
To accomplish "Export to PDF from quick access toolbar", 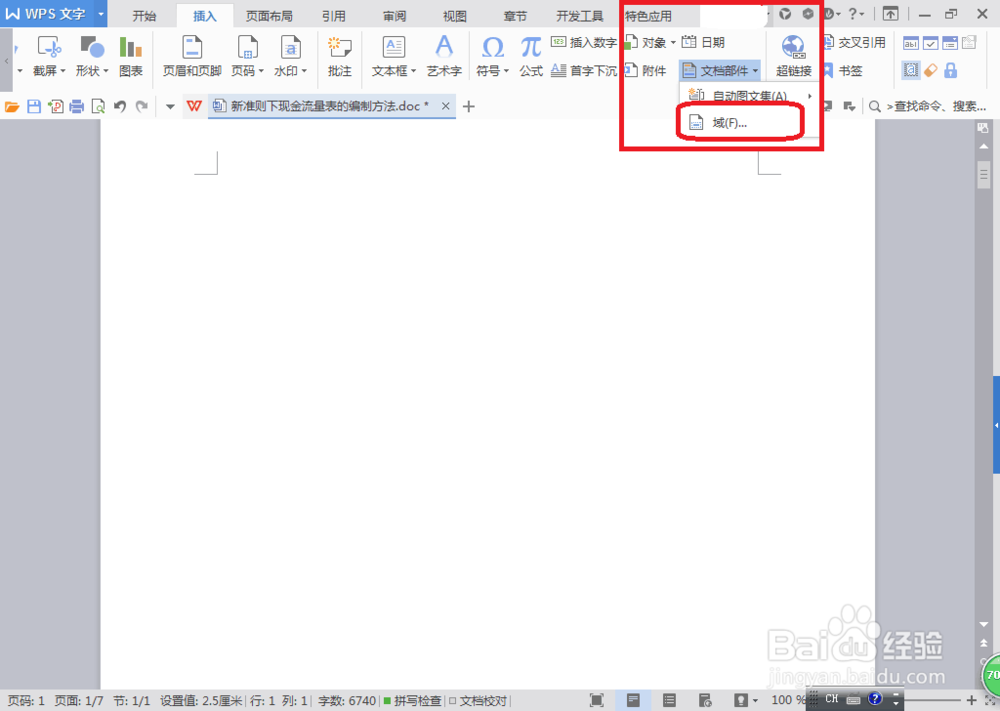I will (x=55, y=106).
